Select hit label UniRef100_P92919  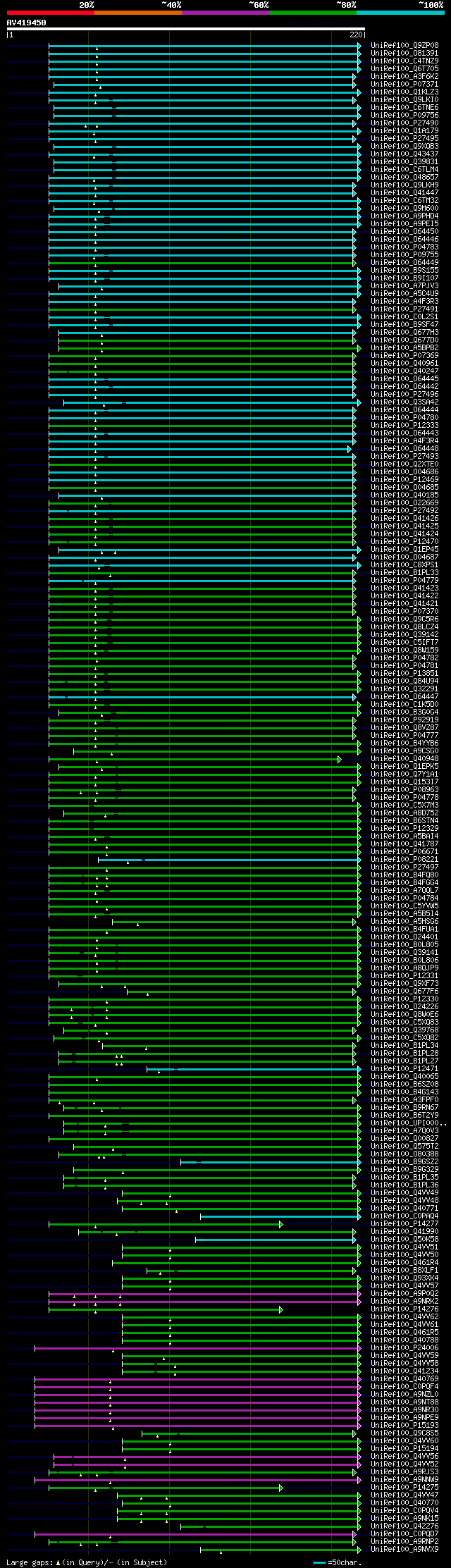point(404,720)
